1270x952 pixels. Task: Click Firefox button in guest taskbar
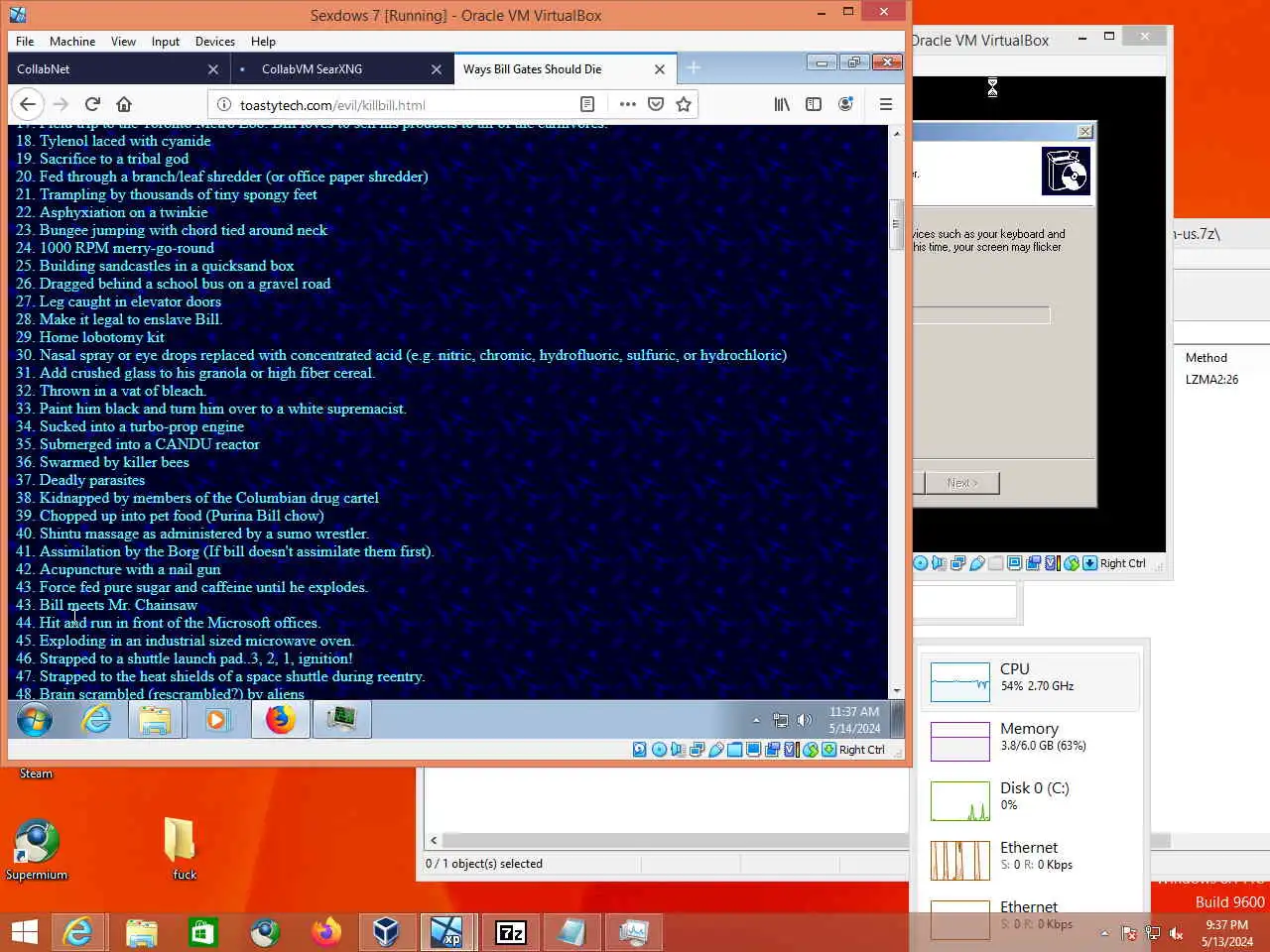point(280,719)
